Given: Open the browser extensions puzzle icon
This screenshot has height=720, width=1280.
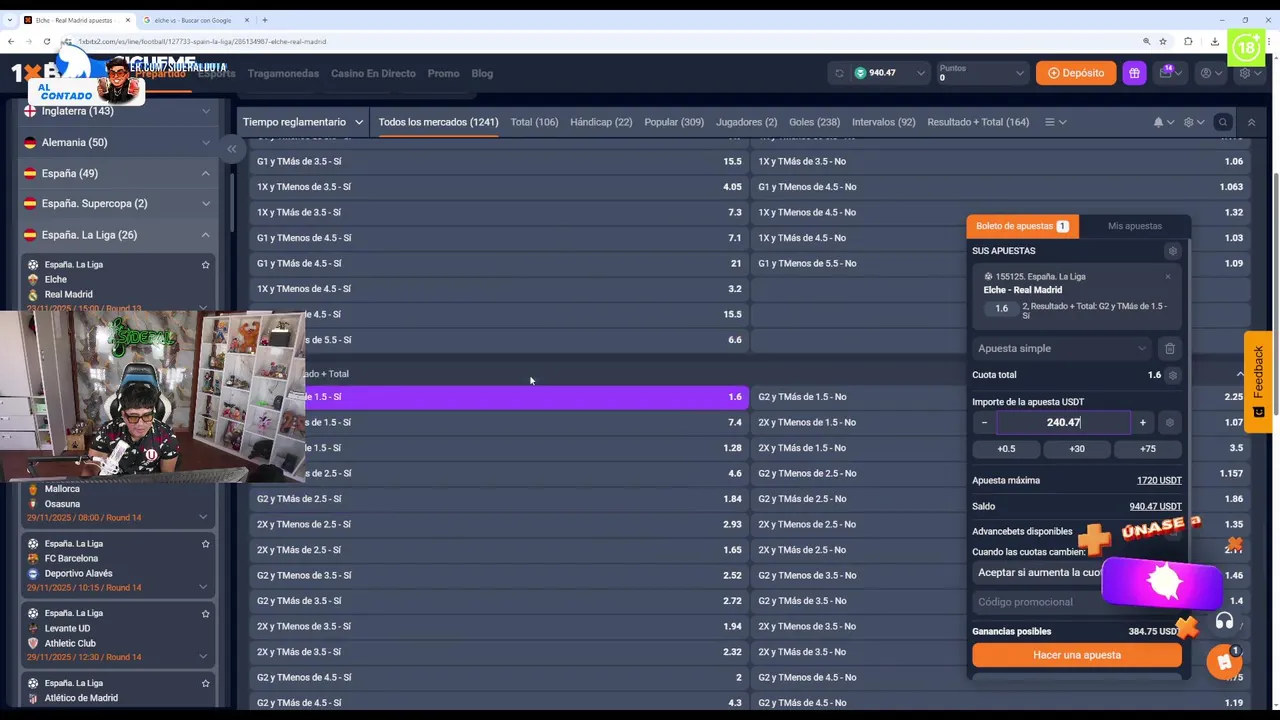Looking at the screenshot, I should pyautogui.click(x=1188, y=41).
